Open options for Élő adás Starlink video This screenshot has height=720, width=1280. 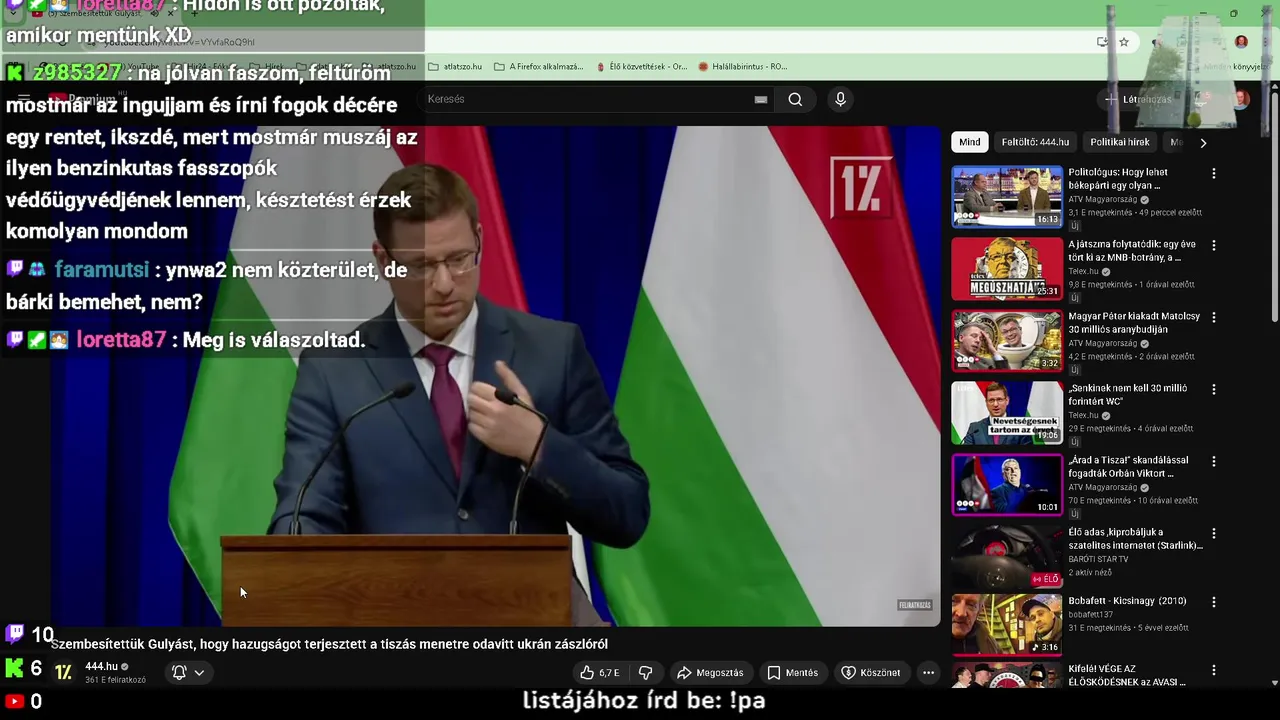[1214, 533]
